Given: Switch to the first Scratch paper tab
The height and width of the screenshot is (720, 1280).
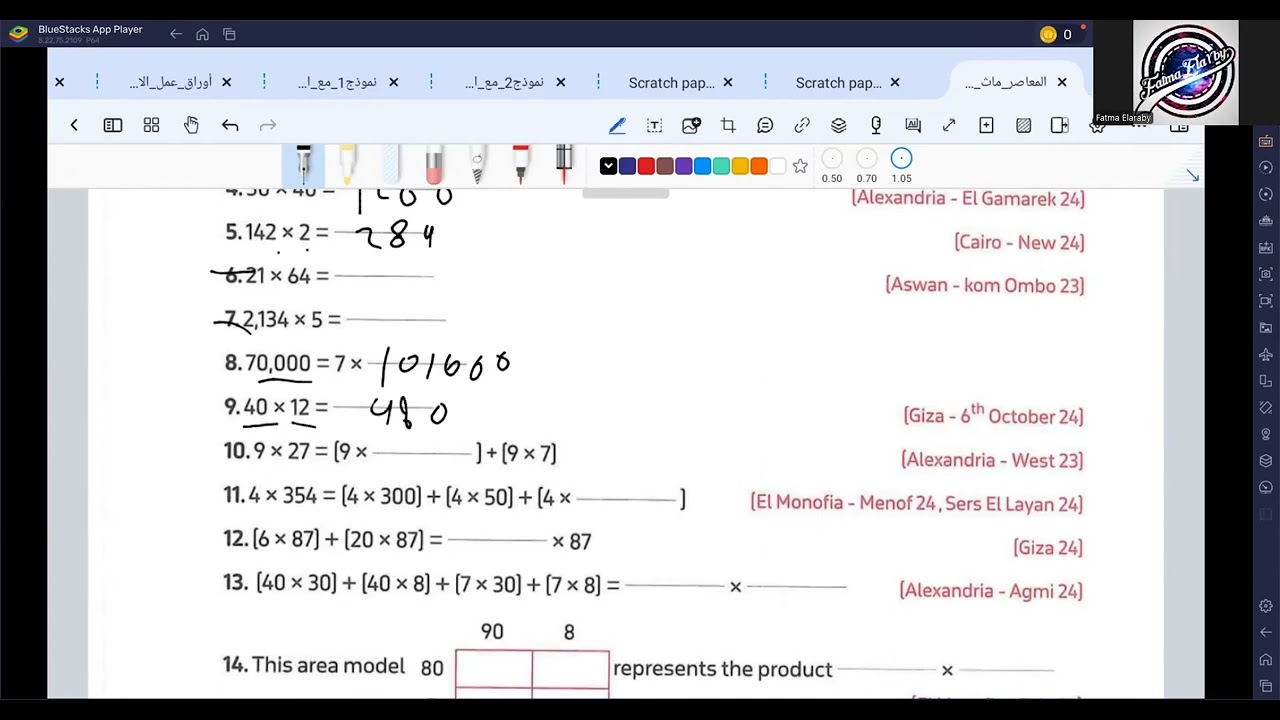Looking at the screenshot, I should click(x=671, y=82).
